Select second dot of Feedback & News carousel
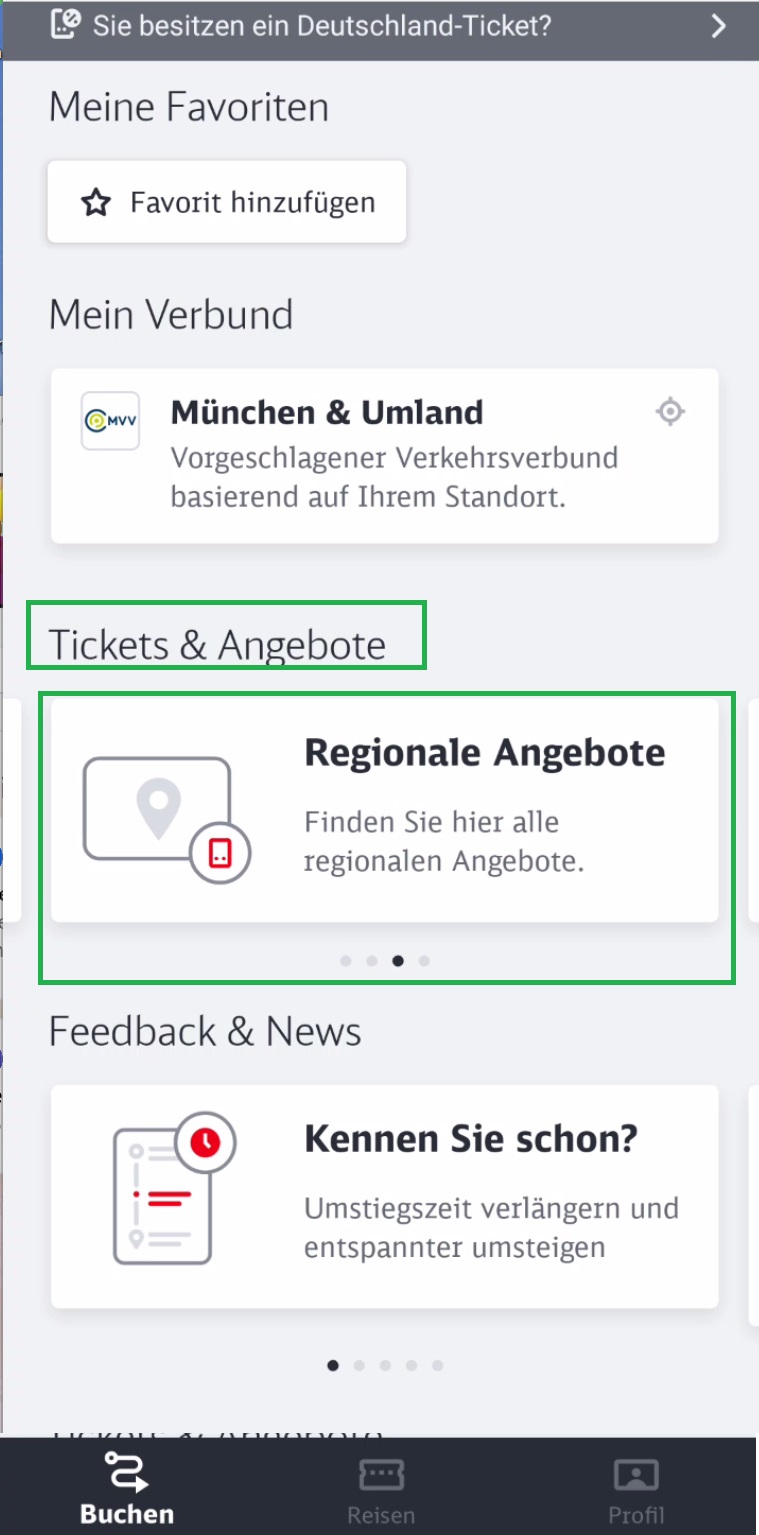 pos(359,1365)
